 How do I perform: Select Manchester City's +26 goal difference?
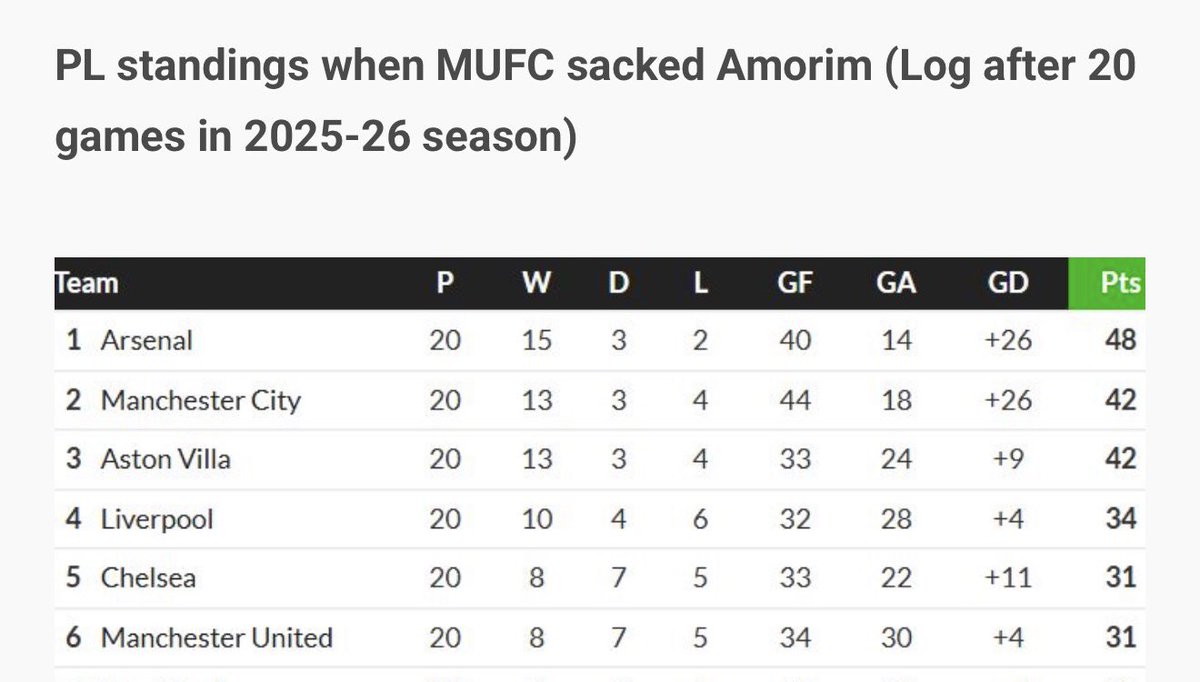click(1007, 400)
